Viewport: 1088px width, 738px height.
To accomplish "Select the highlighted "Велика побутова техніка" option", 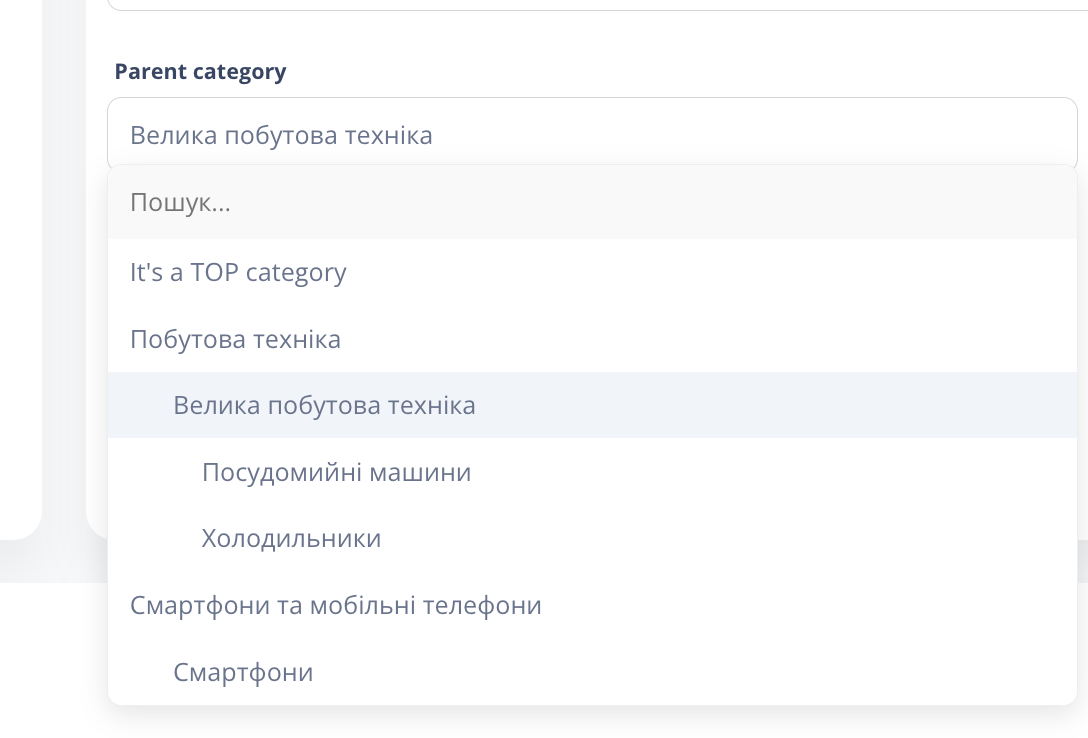I will pyautogui.click(x=324, y=405).
